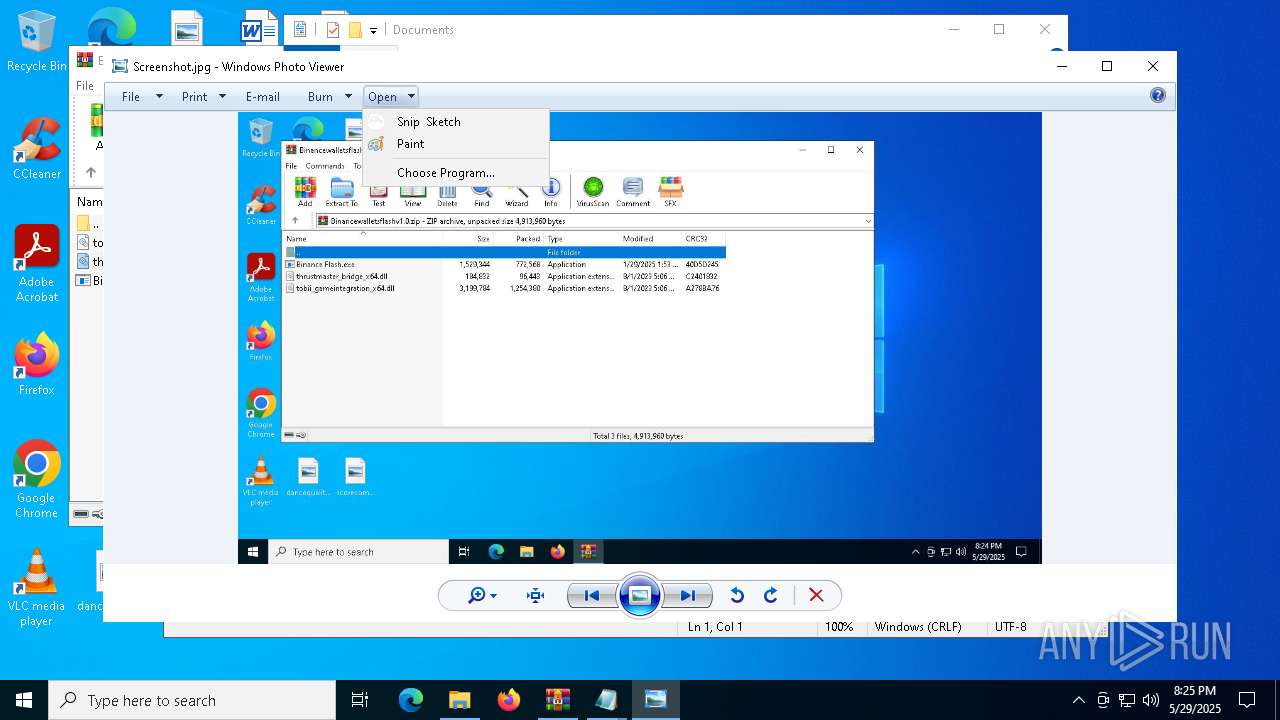Switch to Notepad on taskbar
1280x720 pixels.
606,700
